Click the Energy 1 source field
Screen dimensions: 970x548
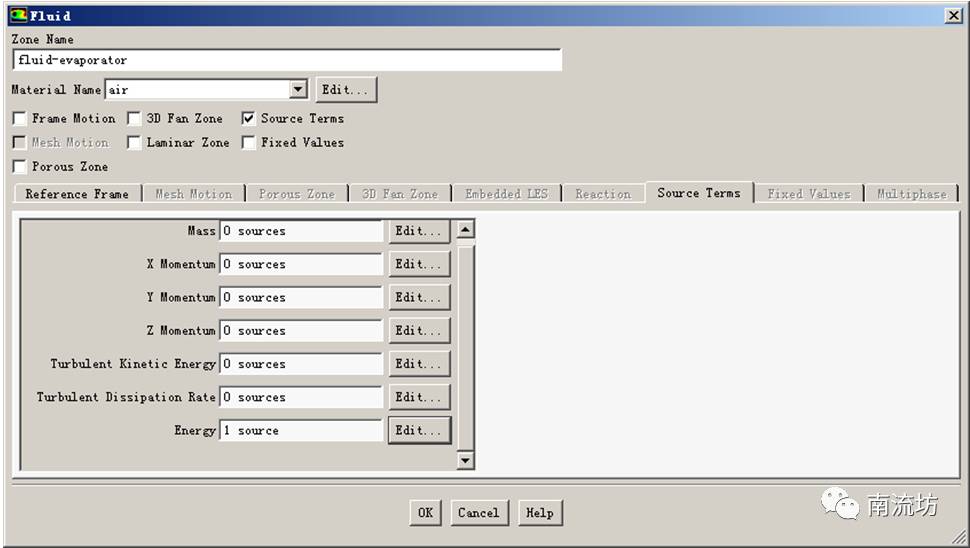[301, 430]
